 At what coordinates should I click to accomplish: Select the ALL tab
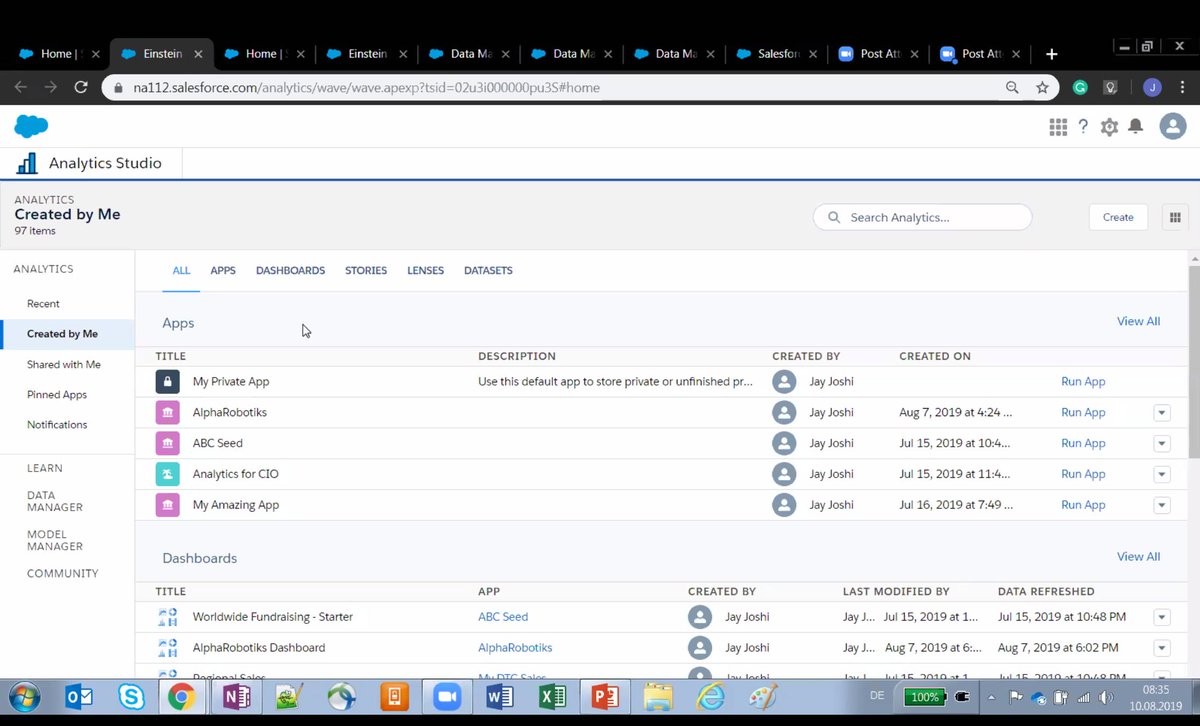[181, 271]
